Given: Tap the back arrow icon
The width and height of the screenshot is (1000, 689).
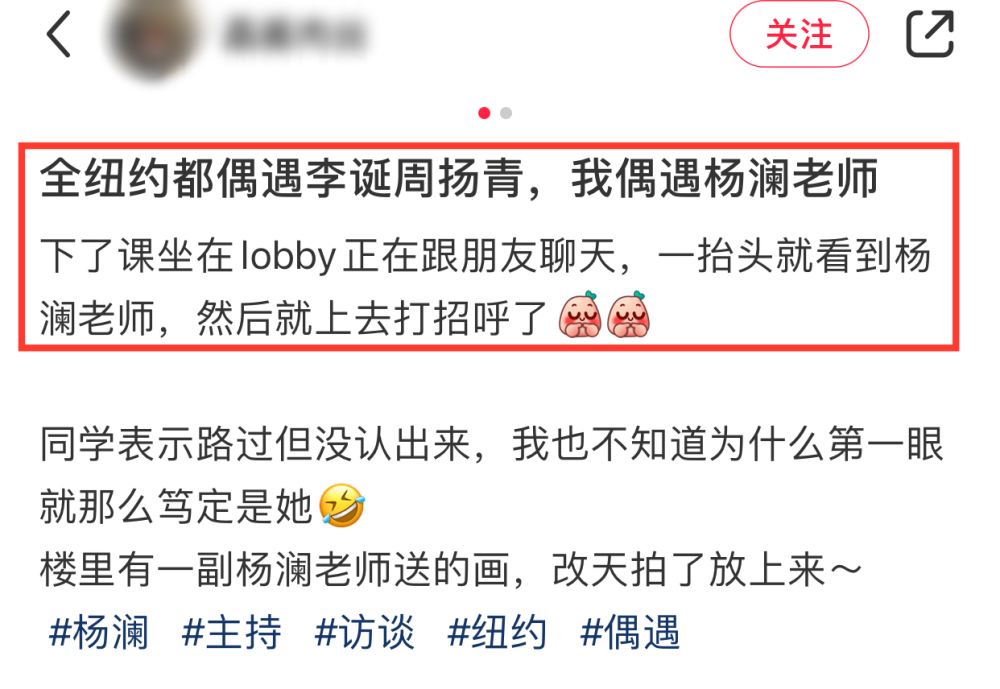Looking at the screenshot, I should coord(59,34).
